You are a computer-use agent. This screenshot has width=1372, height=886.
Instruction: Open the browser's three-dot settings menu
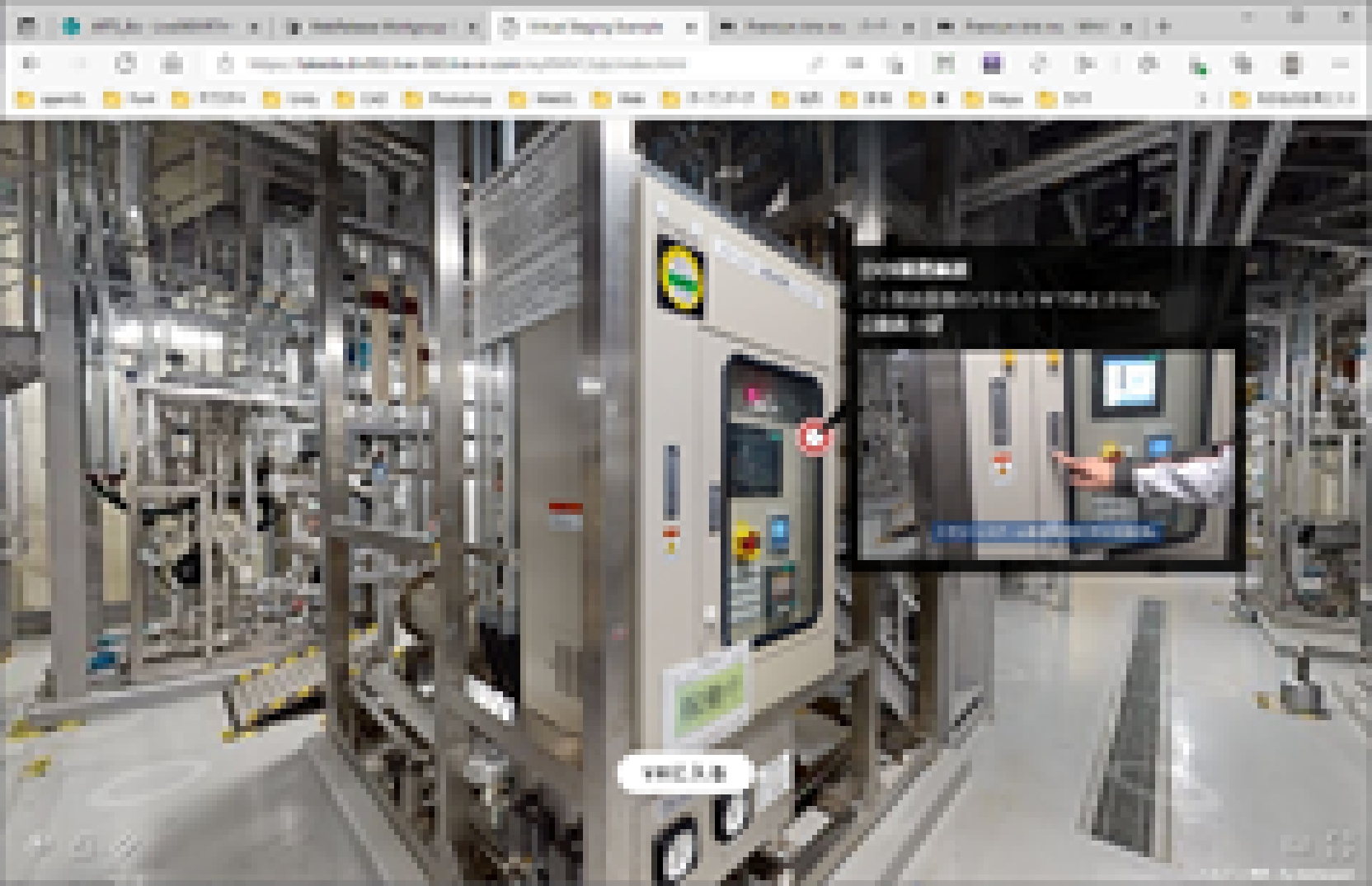[x=1340, y=64]
